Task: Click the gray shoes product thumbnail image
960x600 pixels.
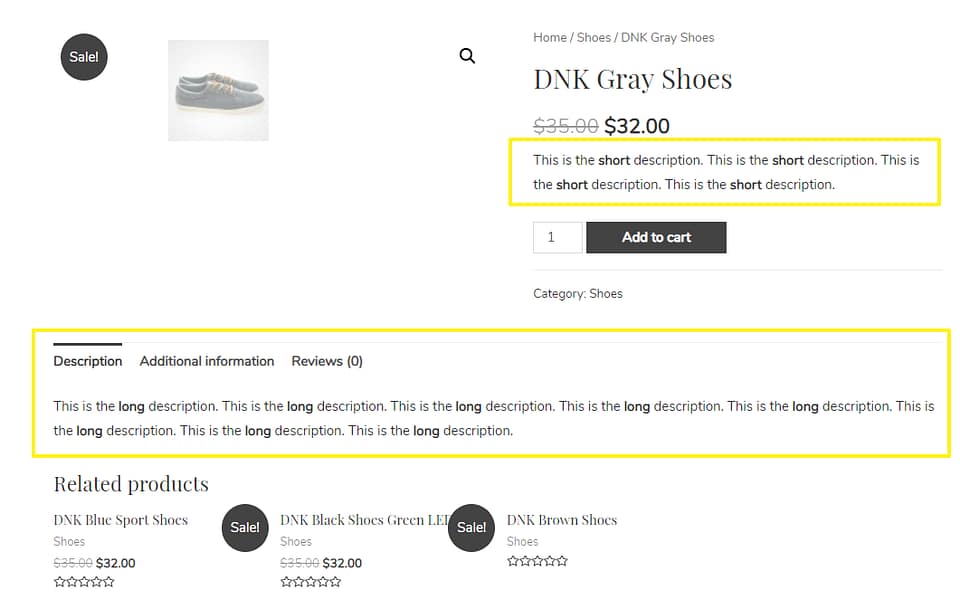Action: (218, 90)
